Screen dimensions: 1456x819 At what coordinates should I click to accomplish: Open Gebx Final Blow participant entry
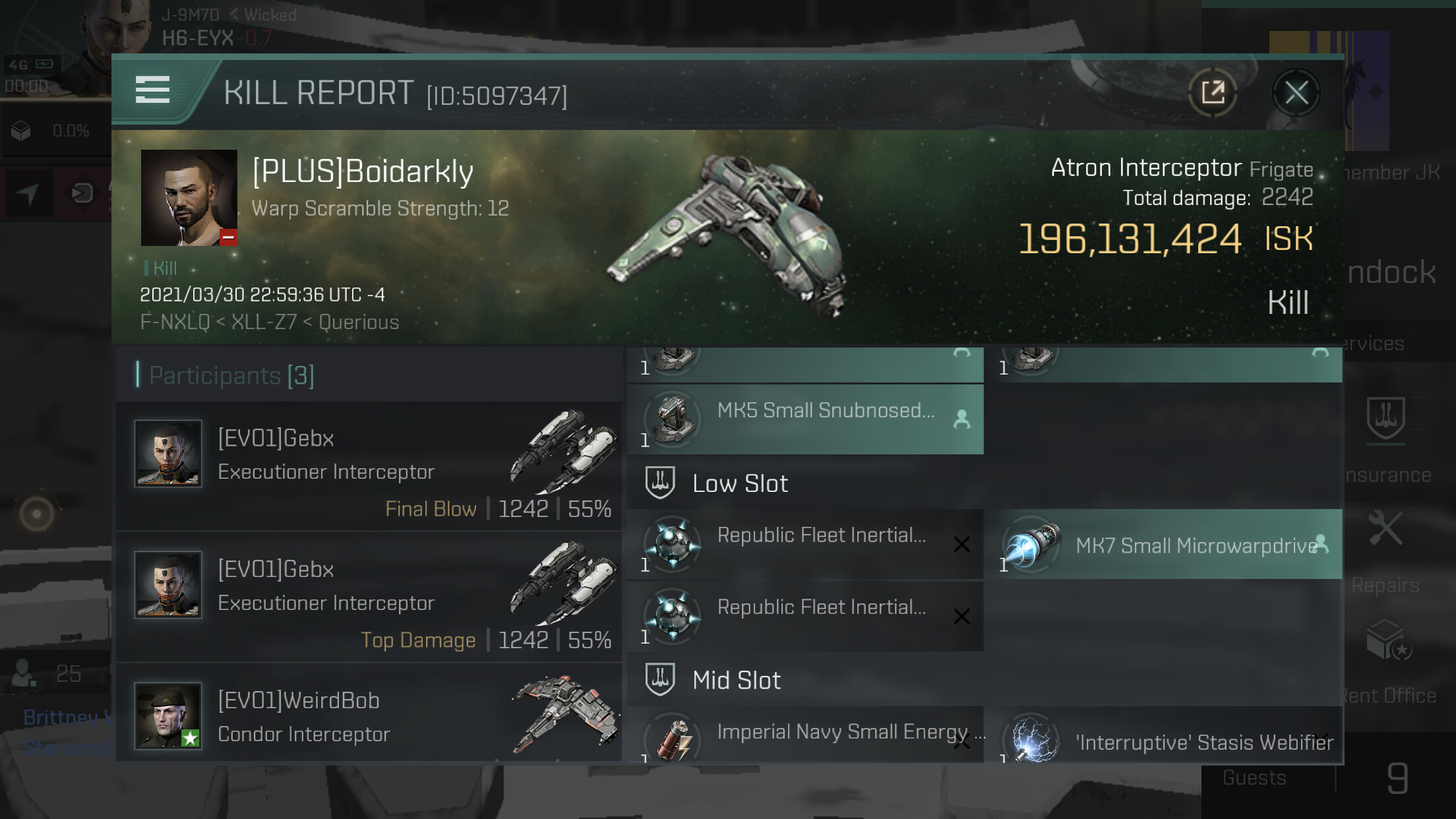pyautogui.click(x=369, y=468)
